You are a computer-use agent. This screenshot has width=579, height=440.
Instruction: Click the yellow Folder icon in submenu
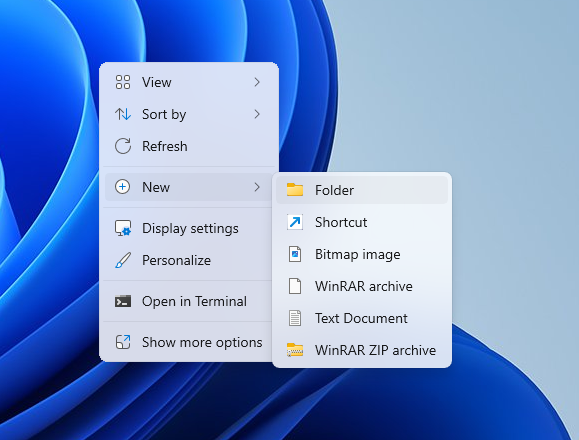coord(295,190)
